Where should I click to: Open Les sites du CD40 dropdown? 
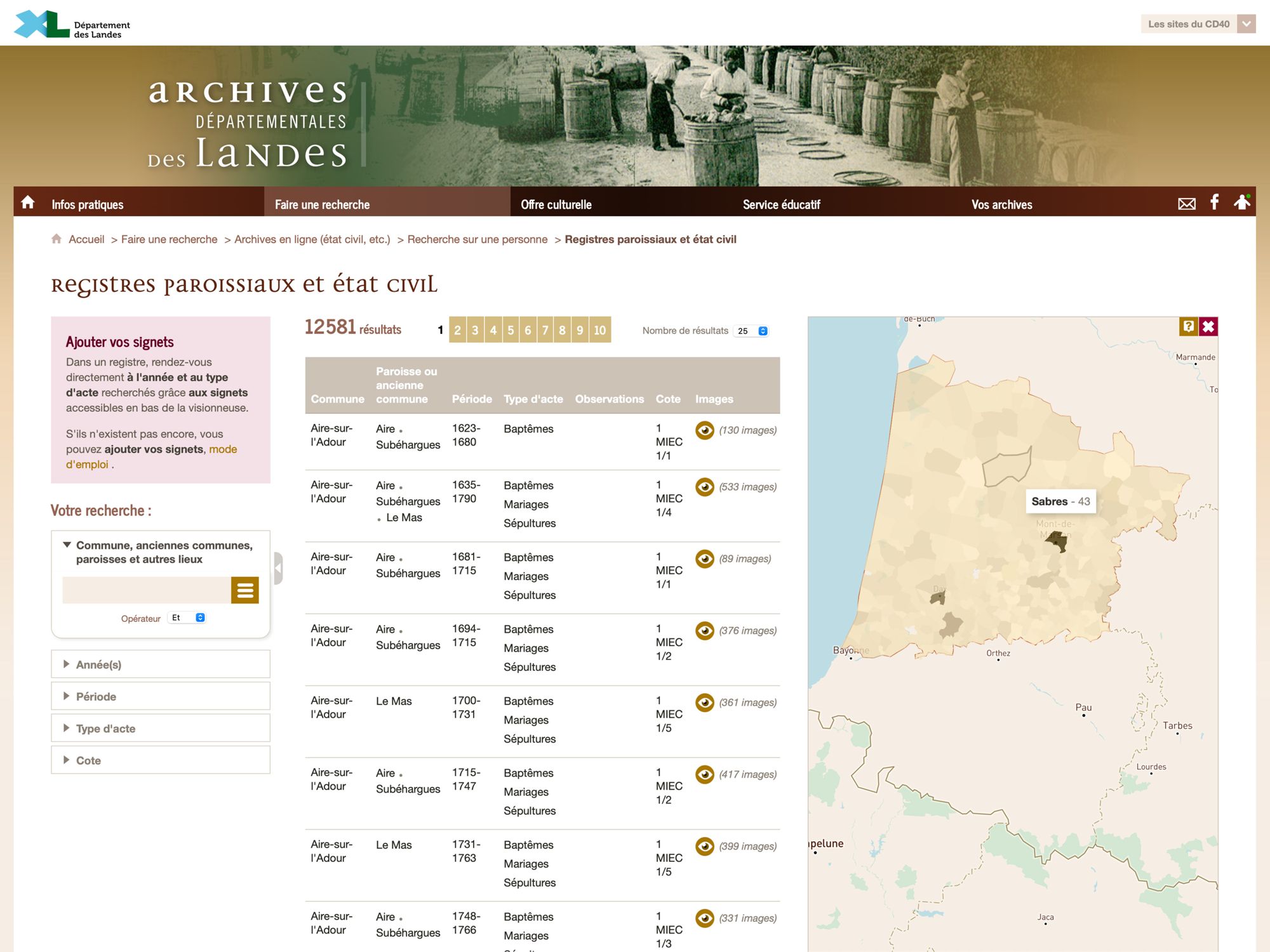click(1197, 24)
